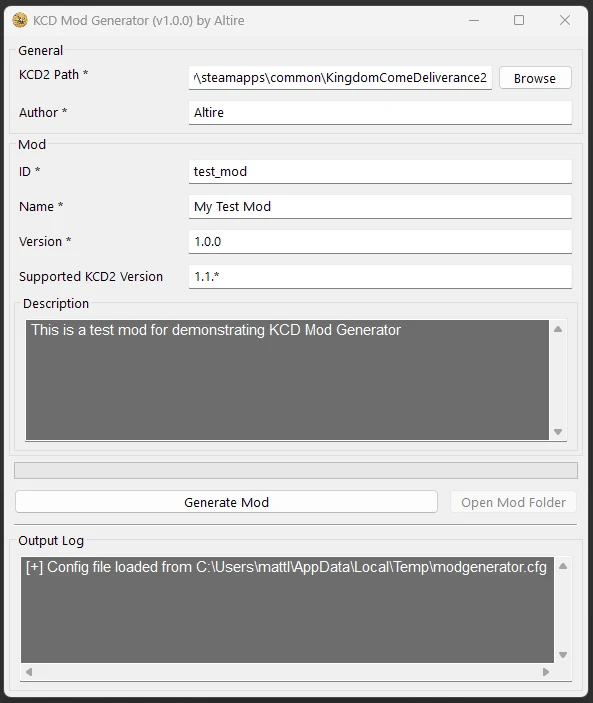Click the Description scroll up arrow
This screenshot has width=593, height=703.
coord(558,329)
